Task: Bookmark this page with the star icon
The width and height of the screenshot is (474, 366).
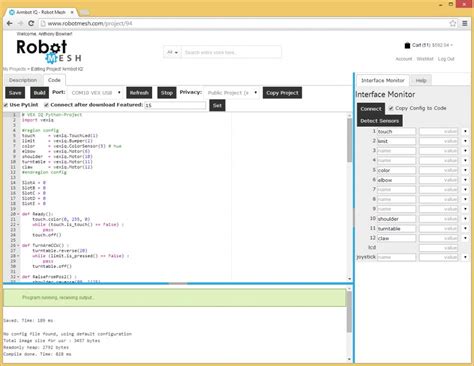Action: point(453,23)
